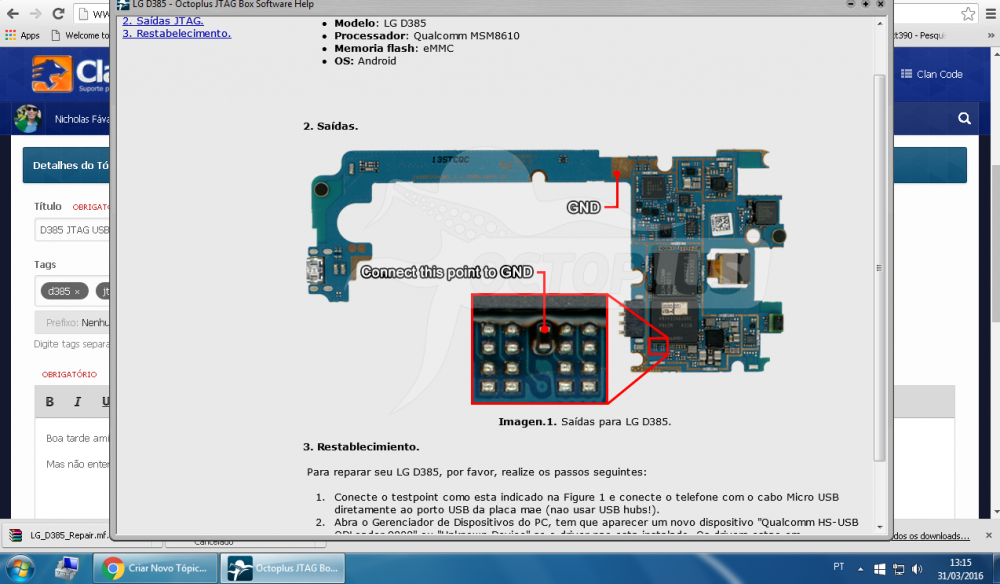Open the Windows Start menu
Image resolution: width=1000 pixels, height=584 pixels.
pos(19,567)
